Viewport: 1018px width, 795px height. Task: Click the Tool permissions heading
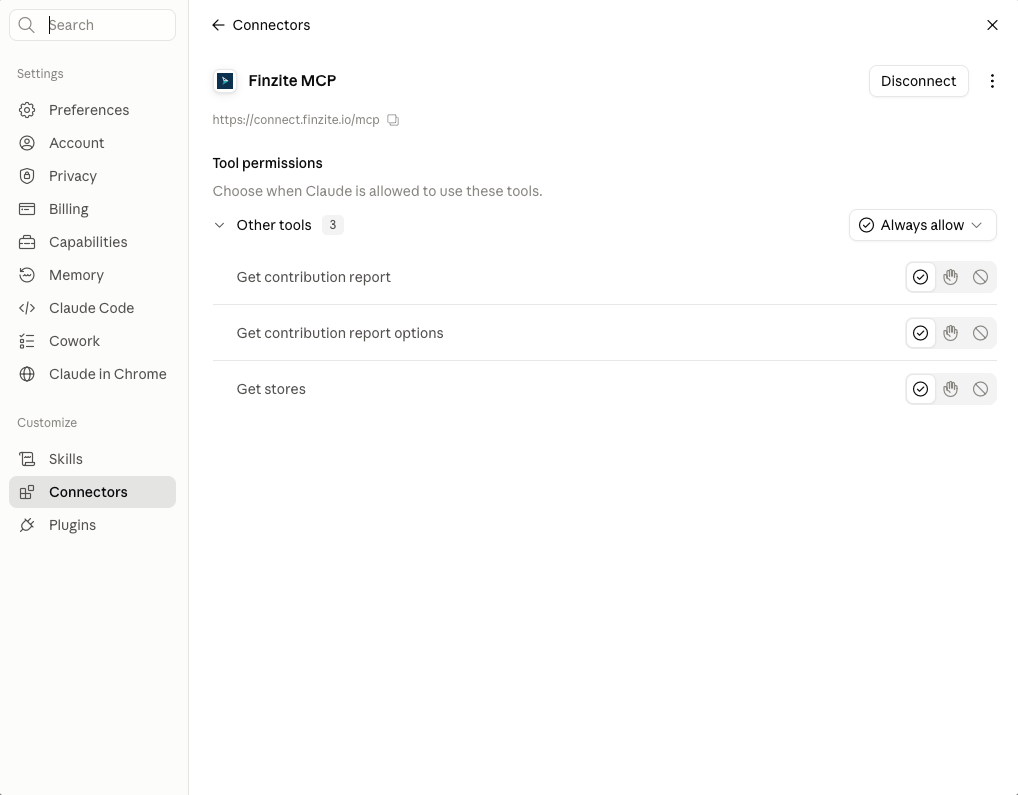tap(267, 164)
